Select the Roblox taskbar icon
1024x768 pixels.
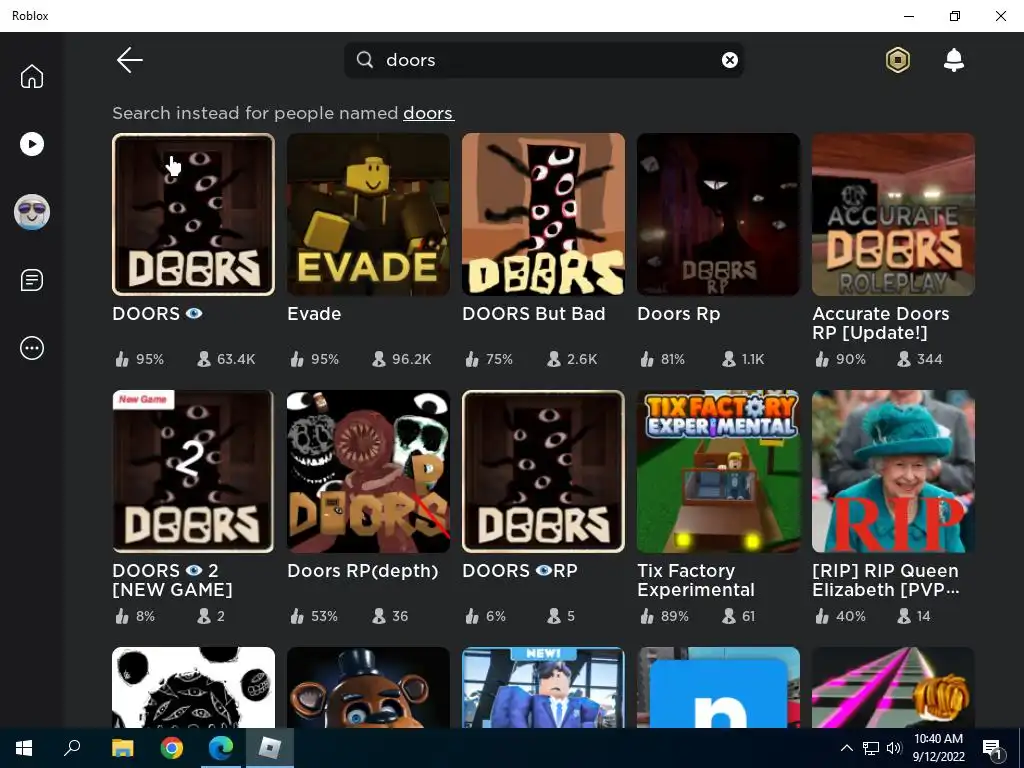click(x=270, y=748)
